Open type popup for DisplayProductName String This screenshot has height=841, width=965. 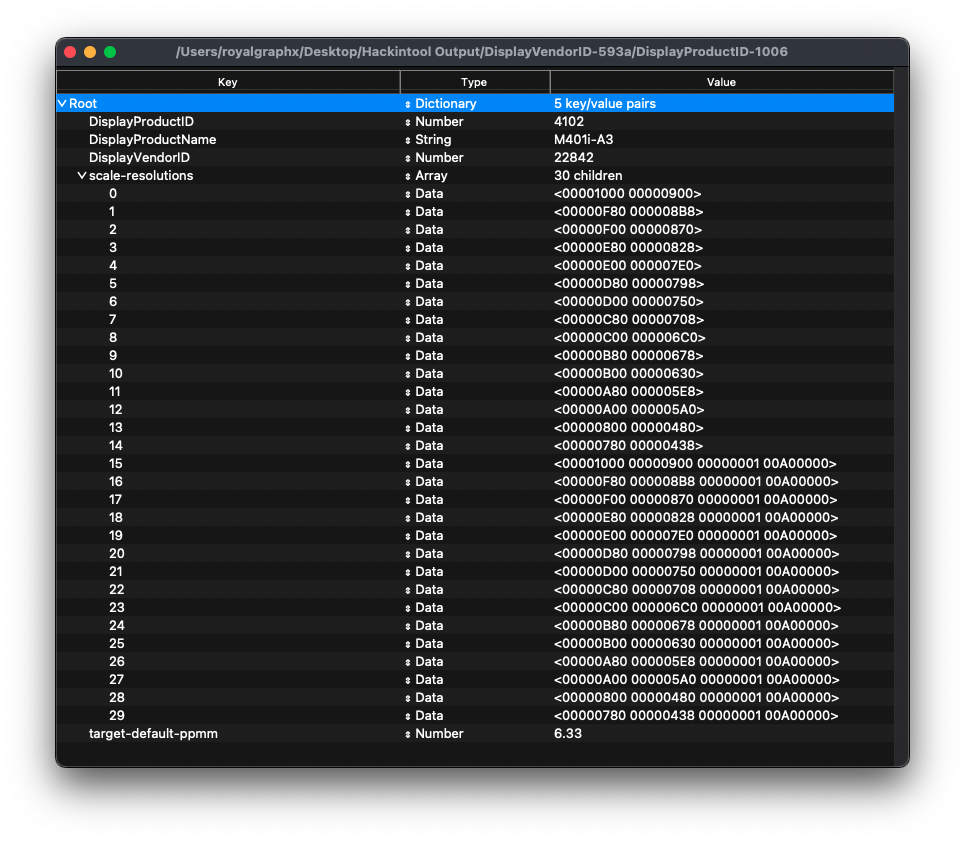click(x=408, y=140)
